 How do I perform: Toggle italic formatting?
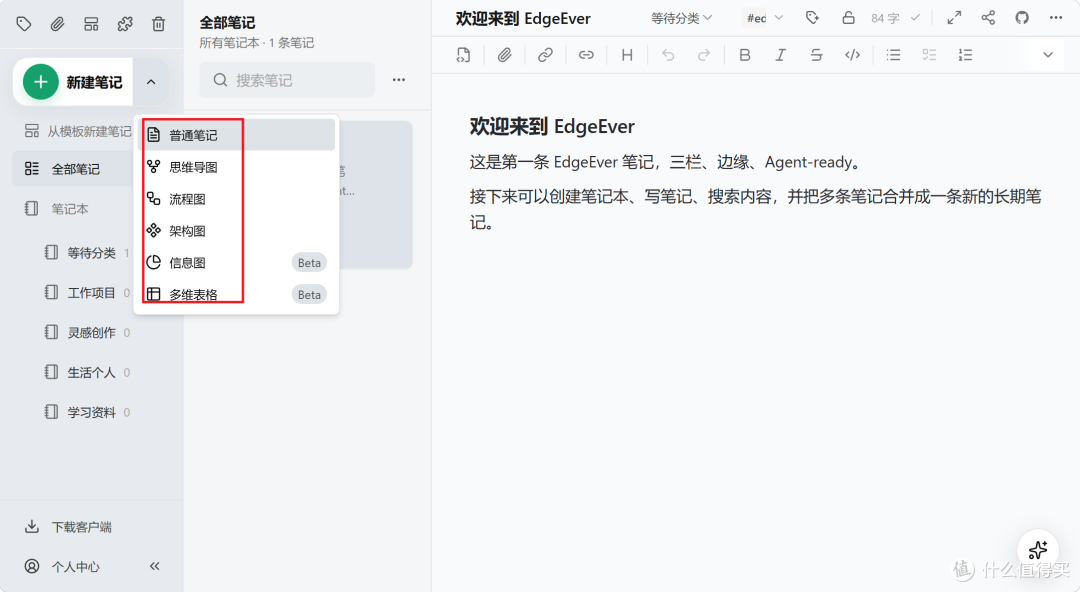(x=780, y=55)
